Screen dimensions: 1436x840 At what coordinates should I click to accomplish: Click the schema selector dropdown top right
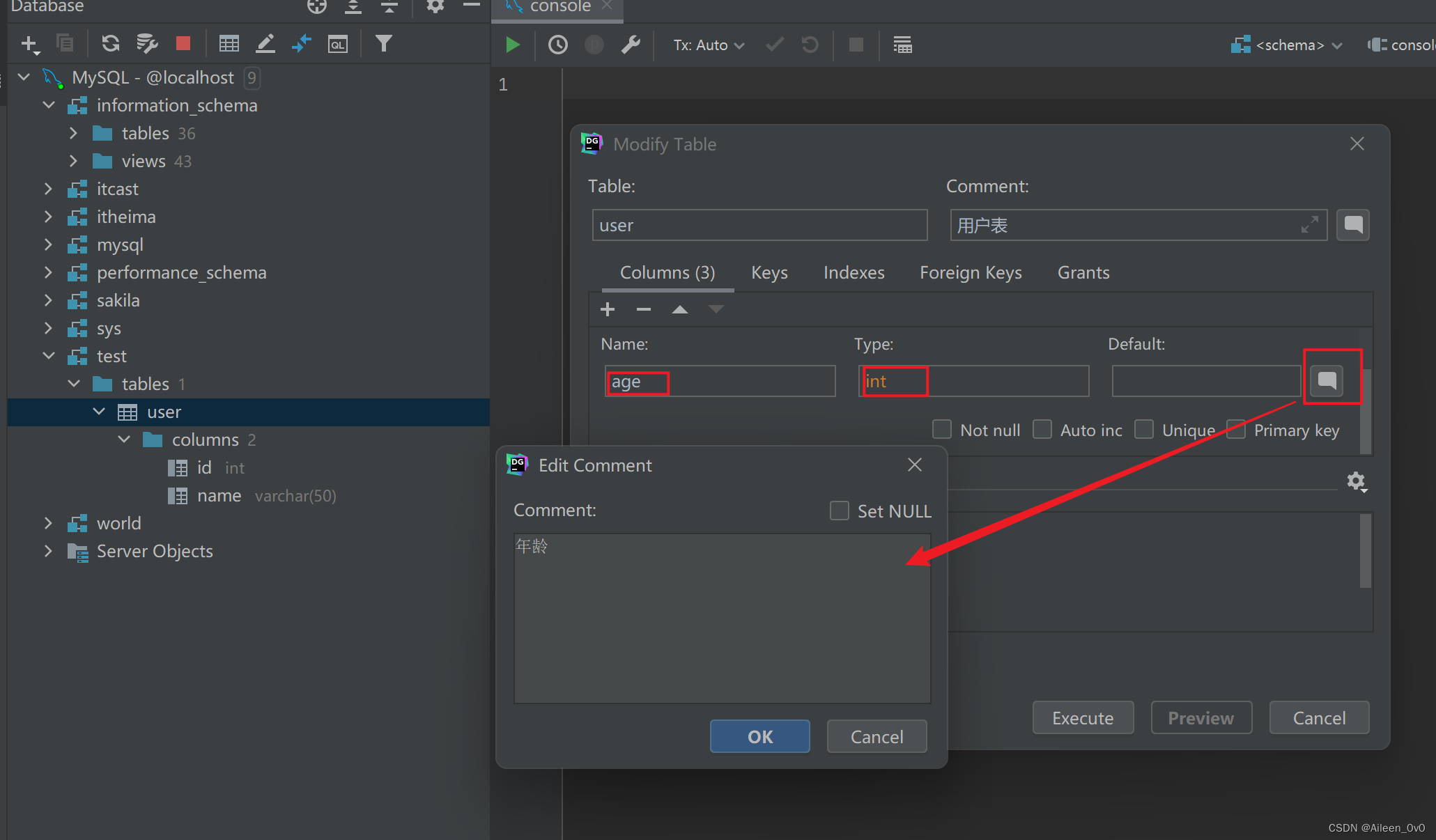1290,44
